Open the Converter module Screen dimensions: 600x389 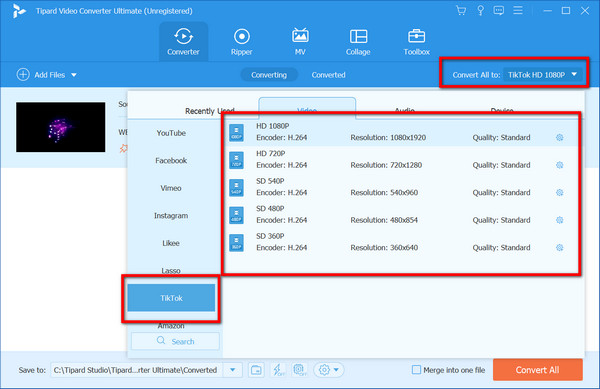tap(183, 42)
